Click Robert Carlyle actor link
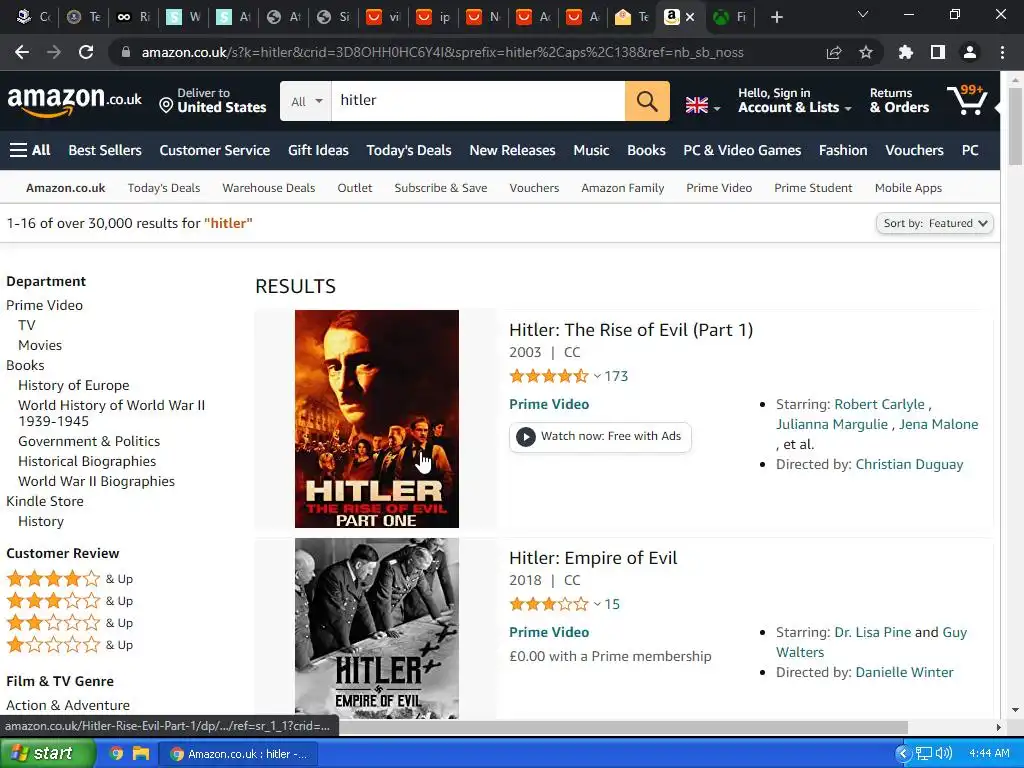Image resolution: width=1024 pixels, height=768 pixels. (879, 404)
